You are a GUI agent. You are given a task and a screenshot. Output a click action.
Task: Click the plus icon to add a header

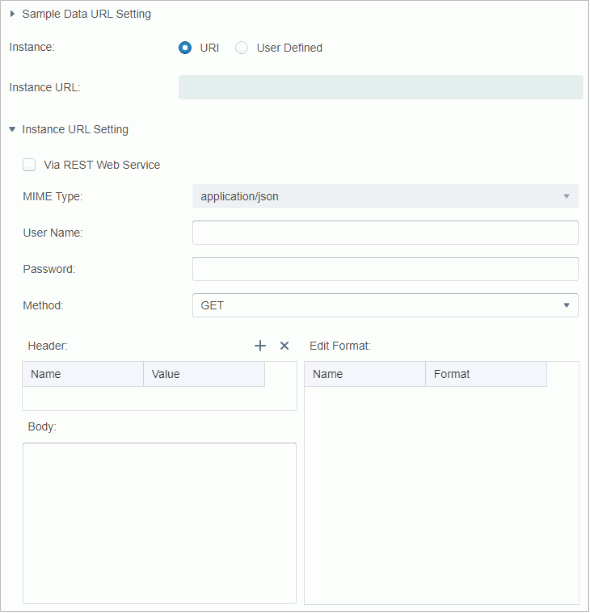point(260,346)
